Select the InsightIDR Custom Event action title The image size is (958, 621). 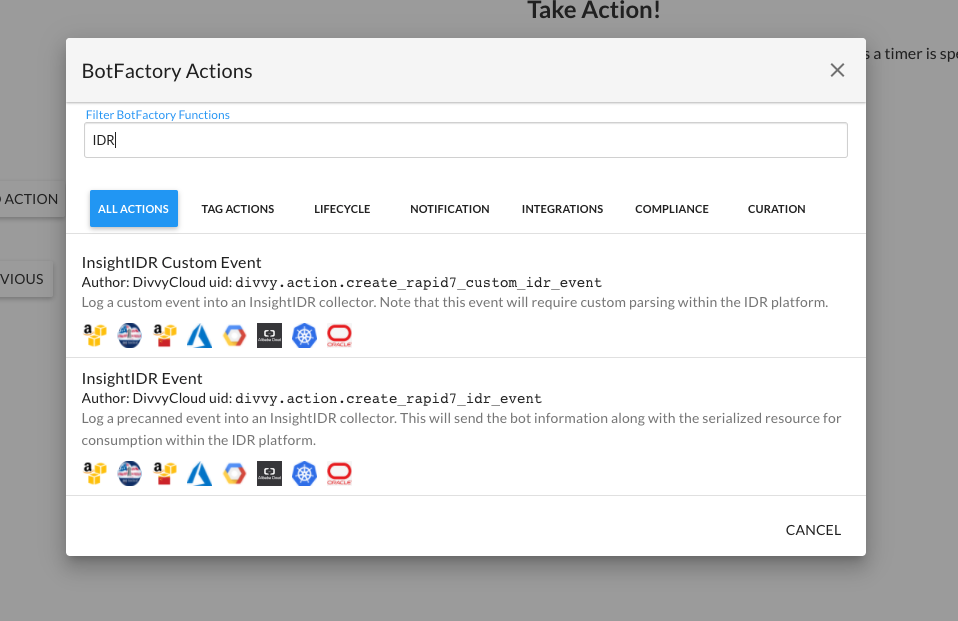[171, 262]
